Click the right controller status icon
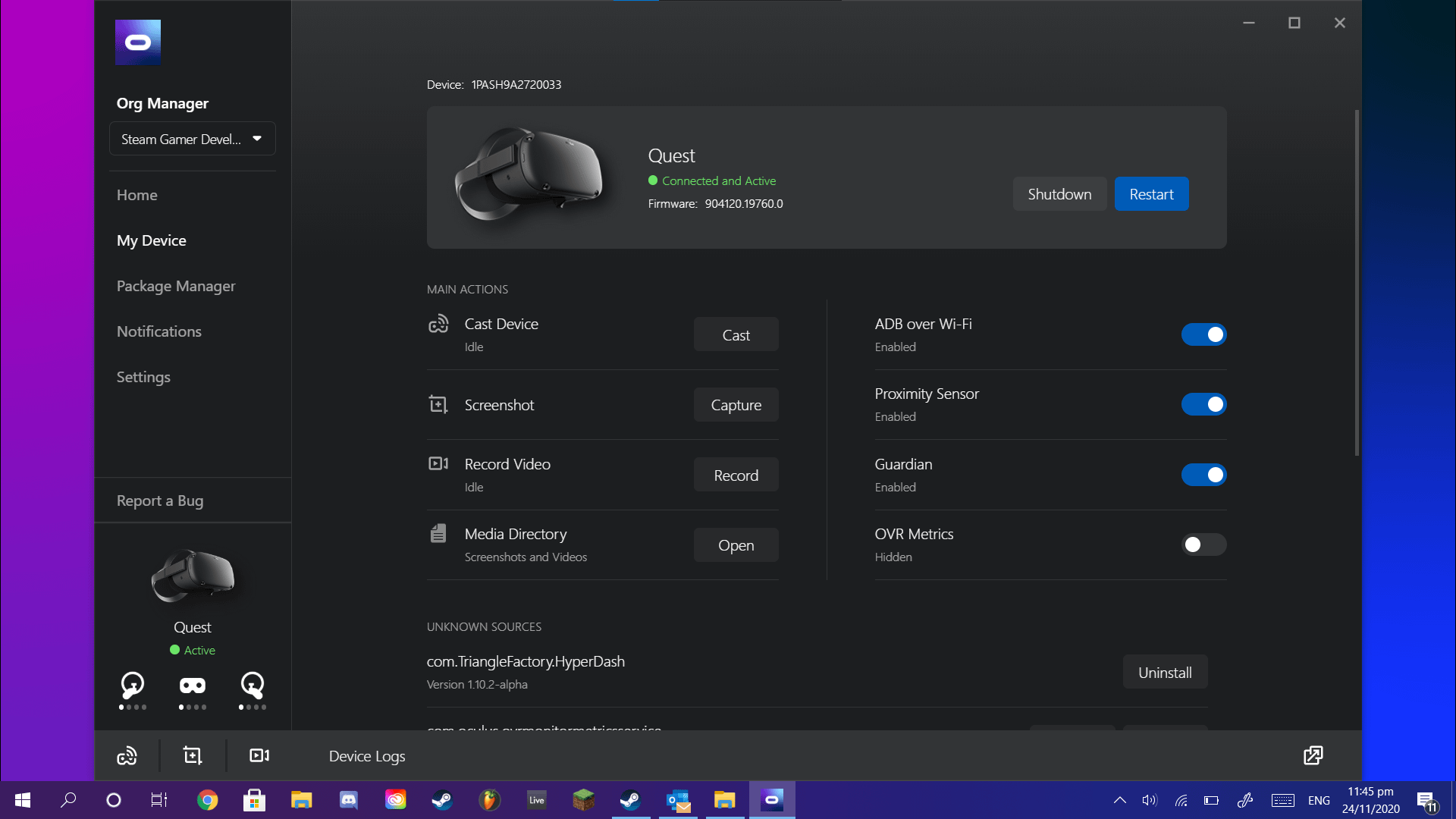Viewport: 1456px width, 819px height. click(253, 686)
